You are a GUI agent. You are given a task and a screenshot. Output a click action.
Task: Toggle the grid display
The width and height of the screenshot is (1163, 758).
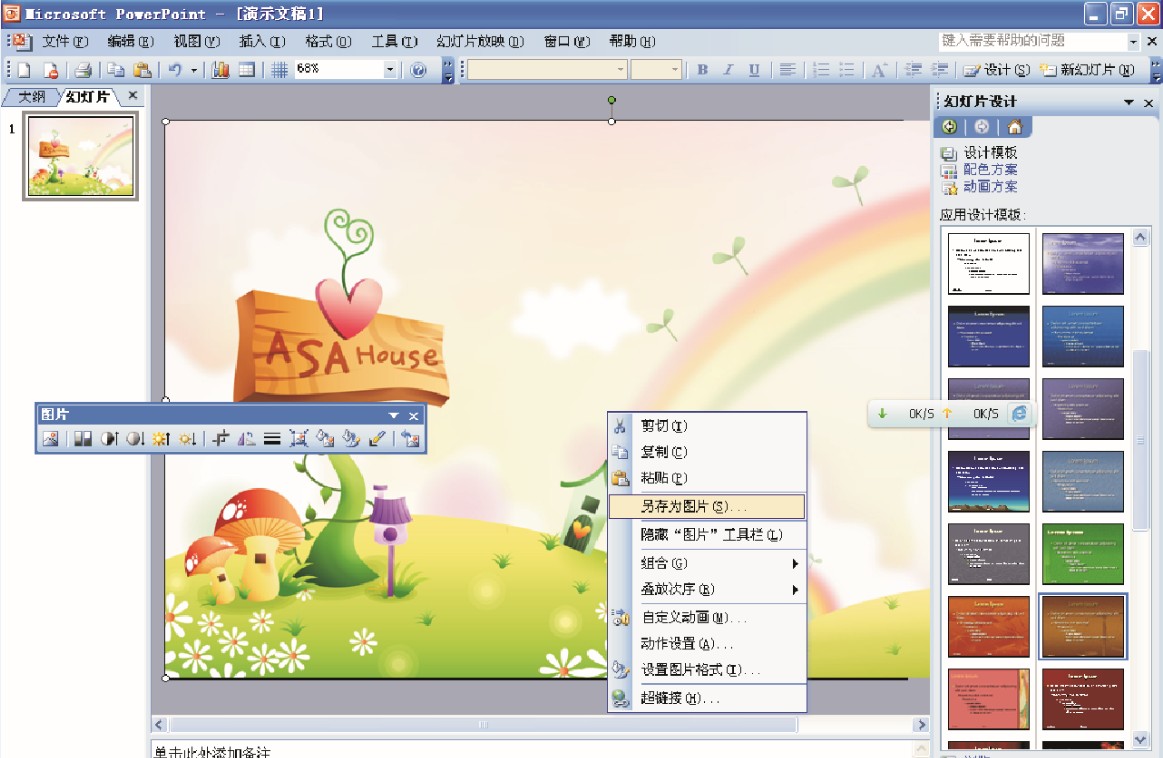[279, 70]
